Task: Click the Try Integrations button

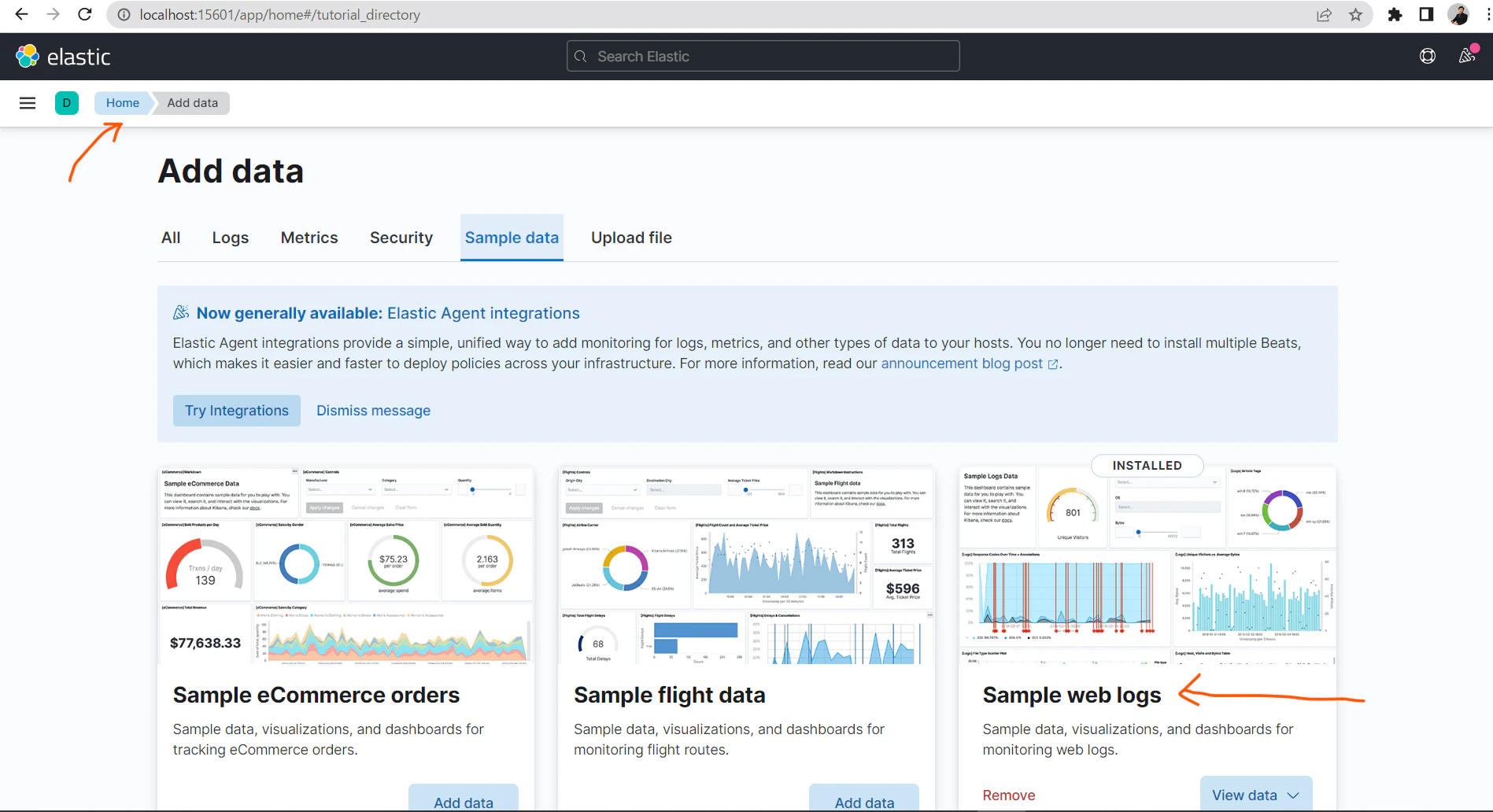Action: pos(237,411)
